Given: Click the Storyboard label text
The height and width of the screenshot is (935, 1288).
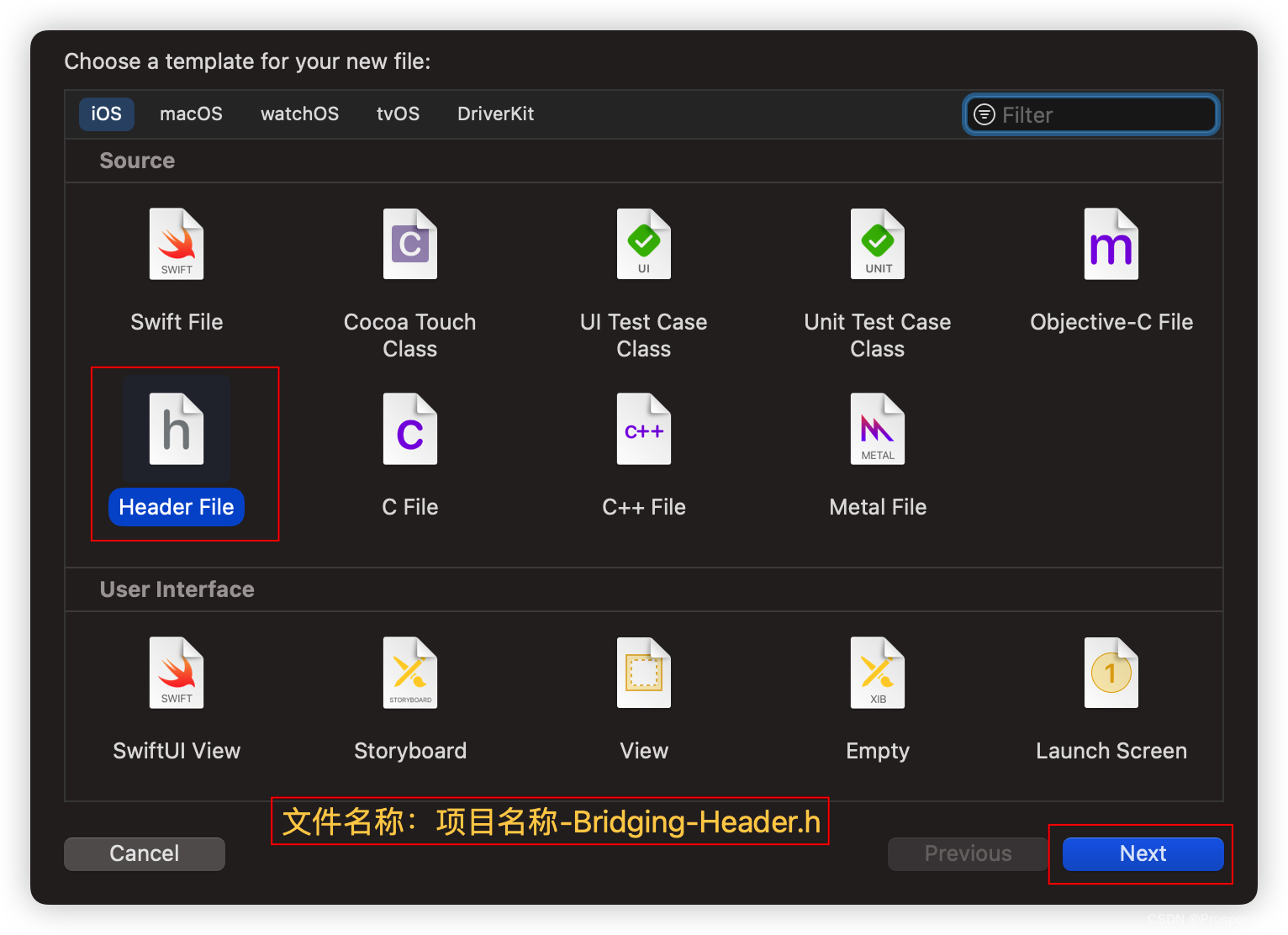Looking at the screenshot, I should click(410, 751).
